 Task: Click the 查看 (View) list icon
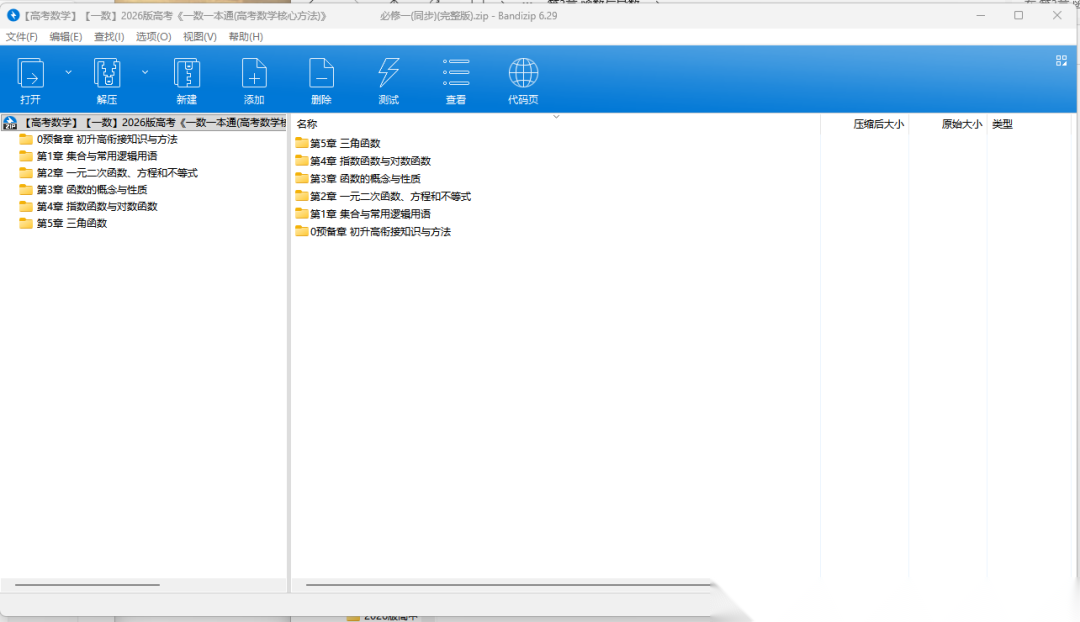click(456, 74)
